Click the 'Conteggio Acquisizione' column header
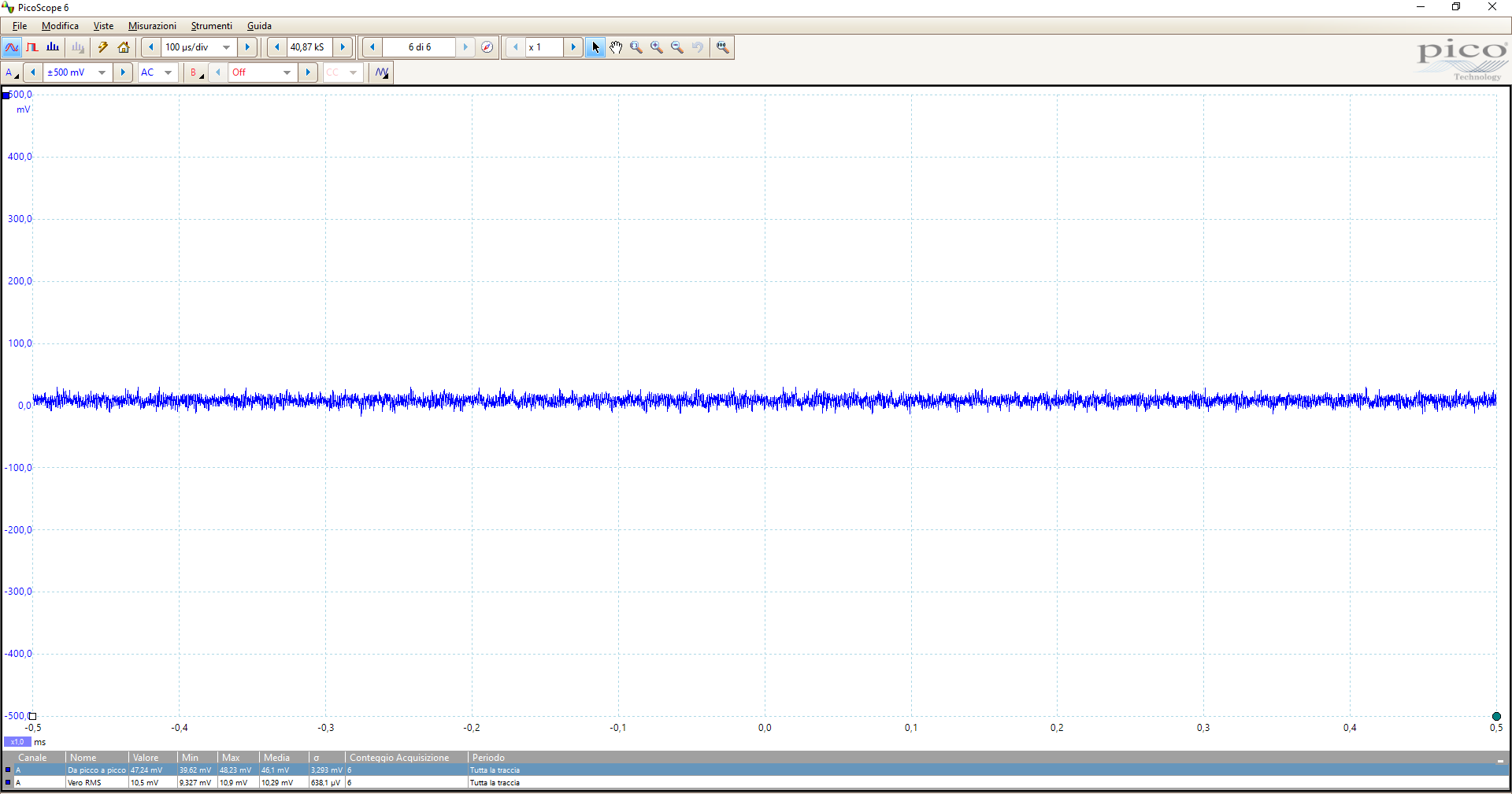The height and width of the screenshot is (794, 1512). (x=406, y=758)
